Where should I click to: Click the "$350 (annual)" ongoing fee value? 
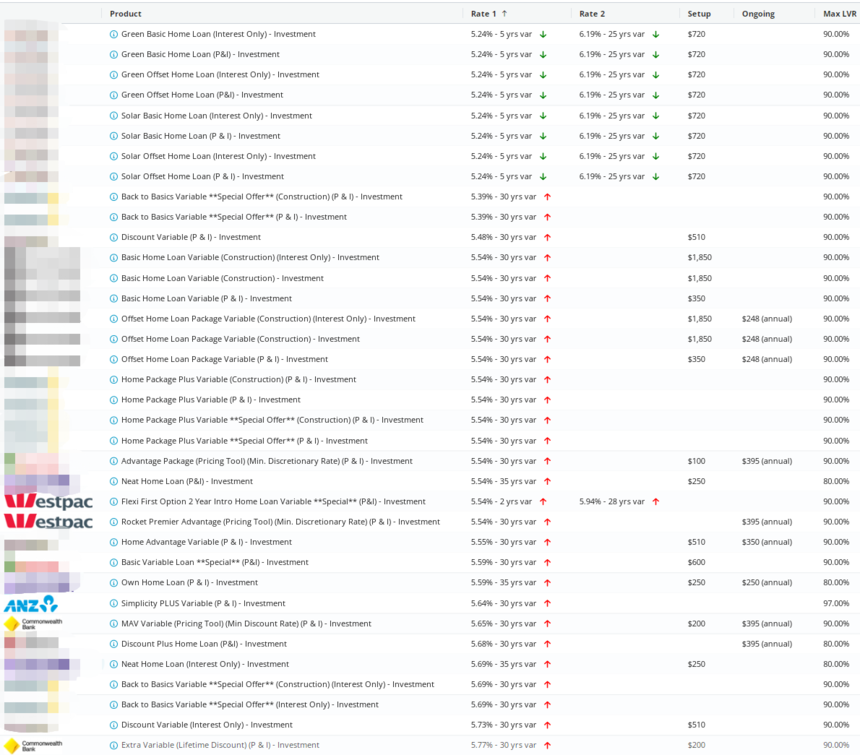tap(767, 542)
